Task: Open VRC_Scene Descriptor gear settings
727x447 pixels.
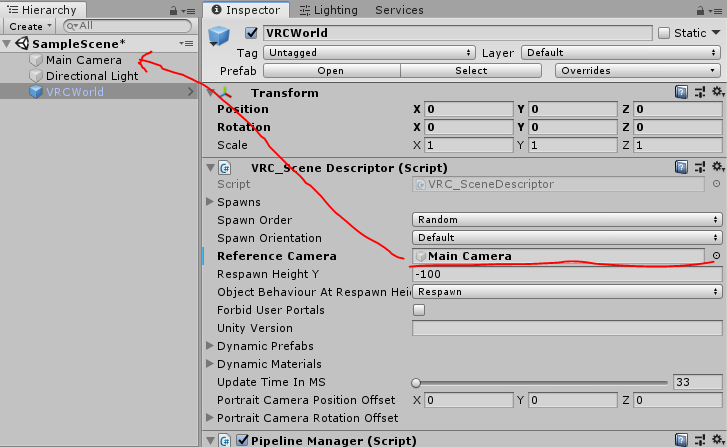Action: click(x=718, y=167)
